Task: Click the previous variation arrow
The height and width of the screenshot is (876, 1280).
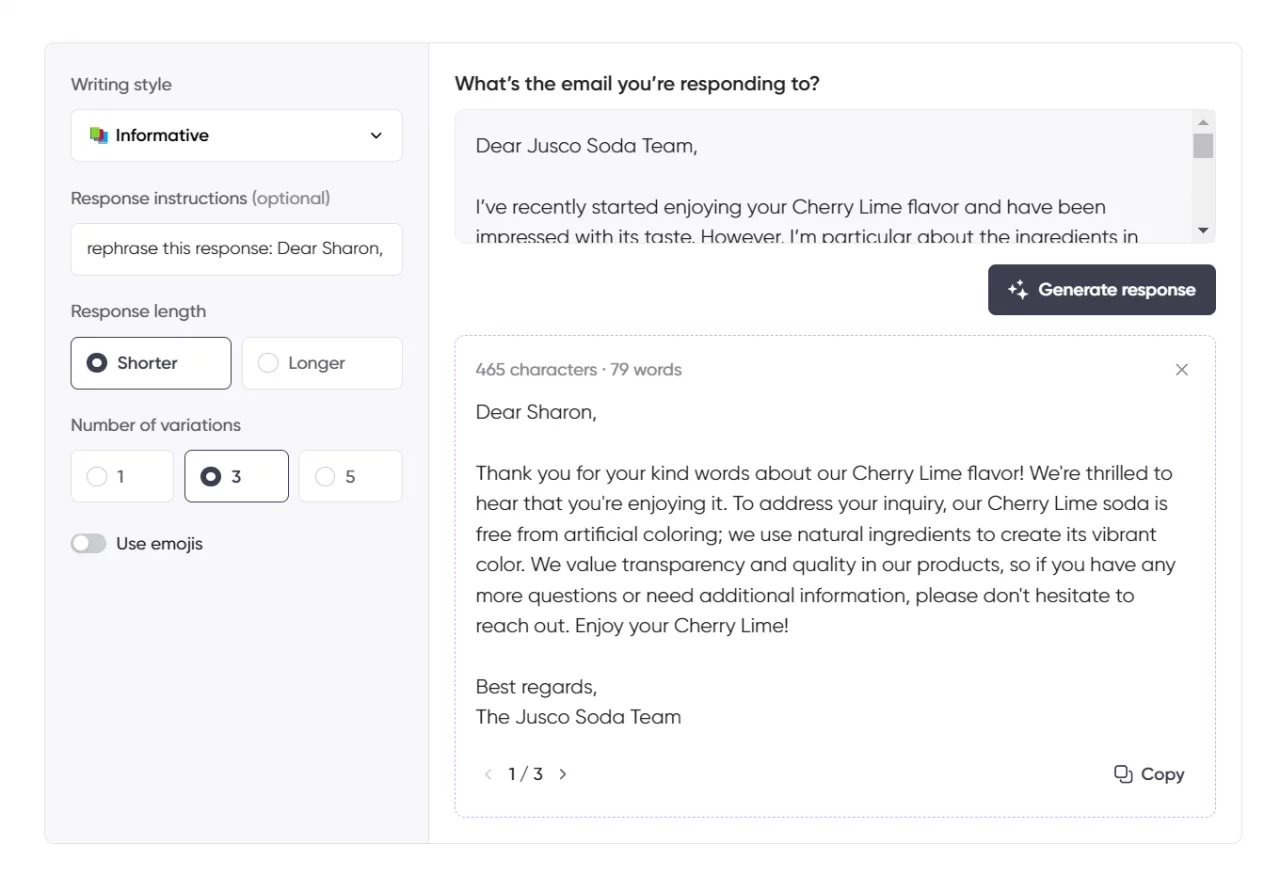Action: tap(488, 773)
